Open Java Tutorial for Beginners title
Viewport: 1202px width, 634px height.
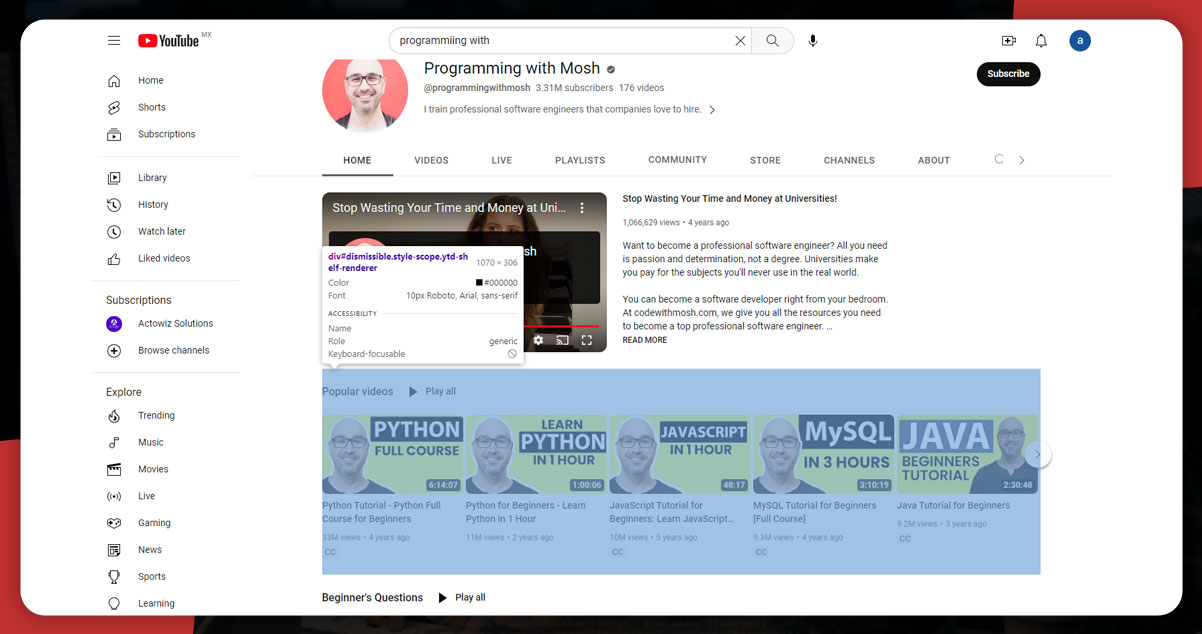[953, 506]
